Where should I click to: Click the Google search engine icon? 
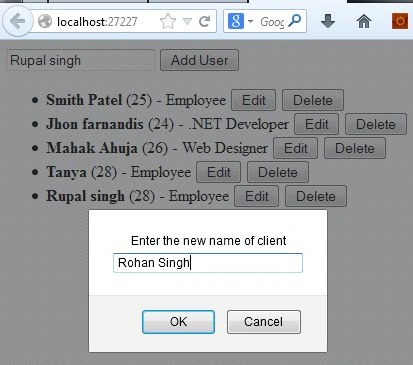[236, 21]
